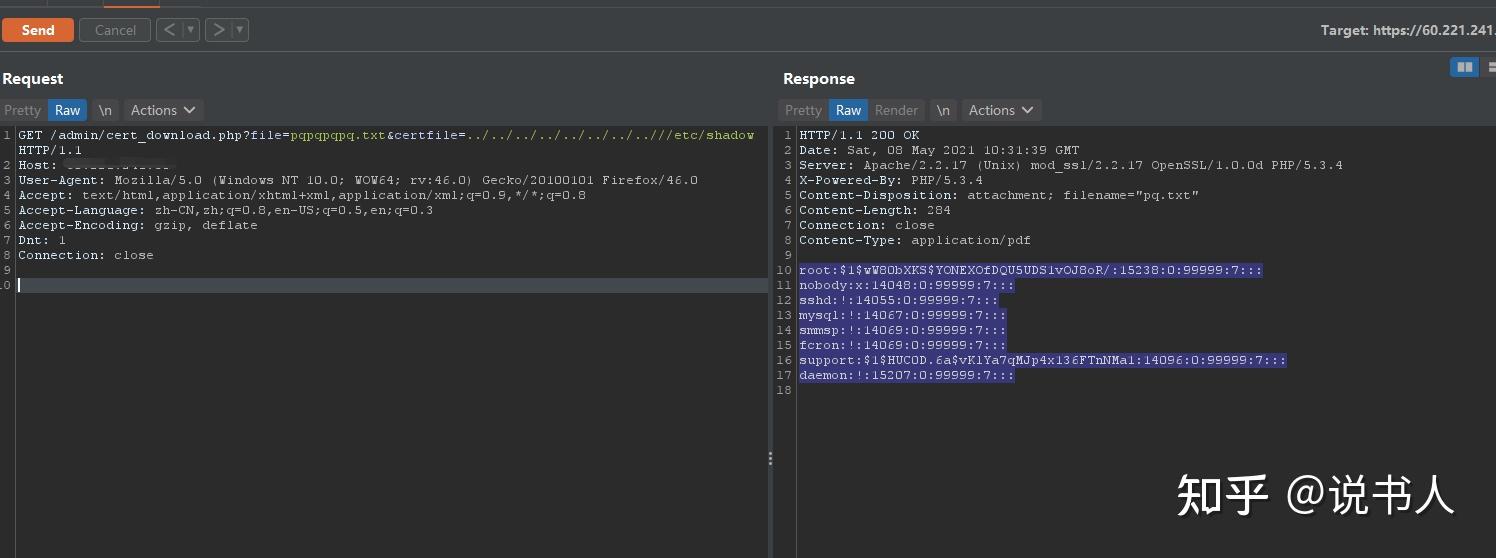Image resolution: width=1496 pixels, height=558 pixels.
Task: Click the pqpqpqpq.txt file parameter value
Action: coord(338,135)
